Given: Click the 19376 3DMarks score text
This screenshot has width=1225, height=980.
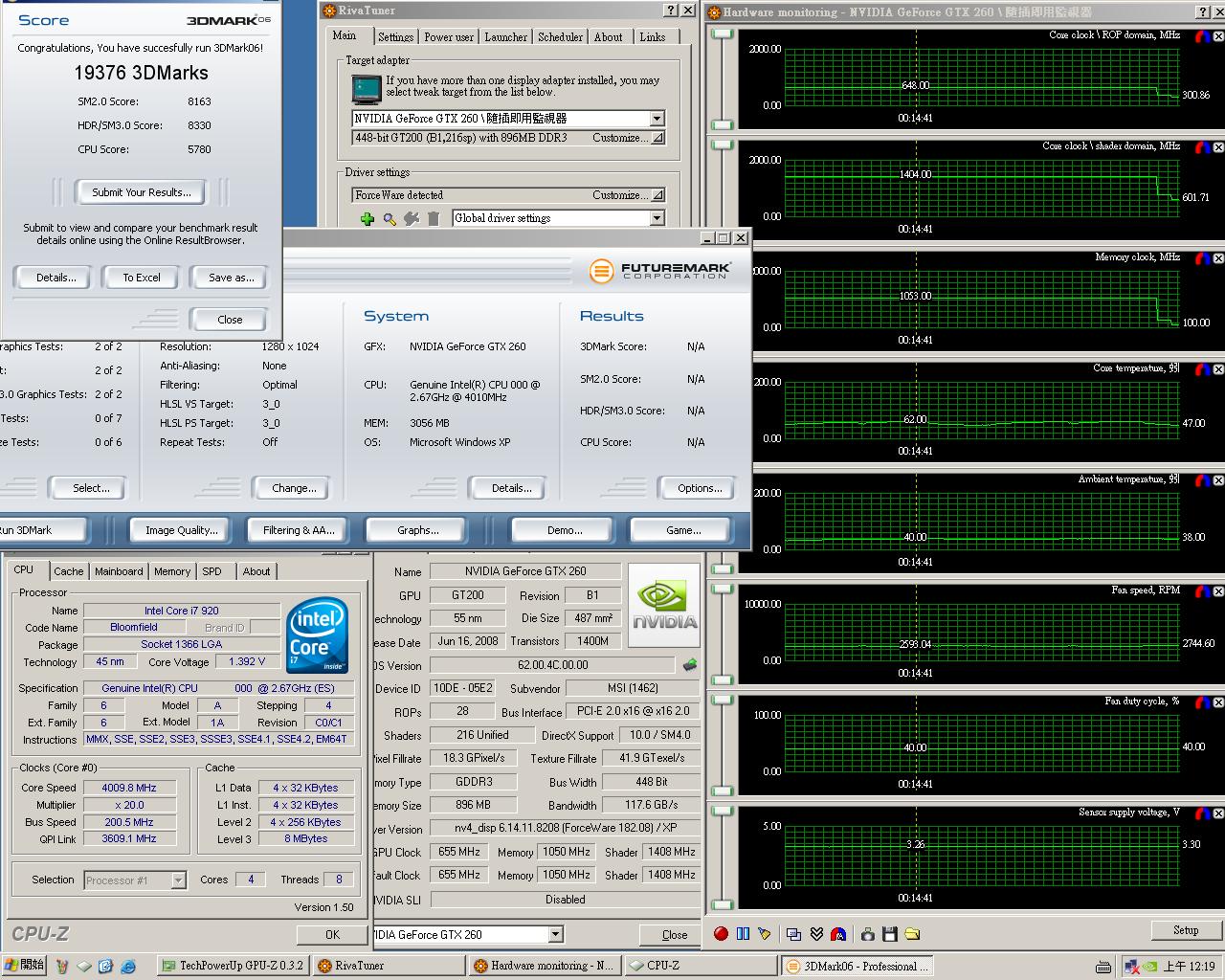Looking at the screenshot, I should point(141,73).
